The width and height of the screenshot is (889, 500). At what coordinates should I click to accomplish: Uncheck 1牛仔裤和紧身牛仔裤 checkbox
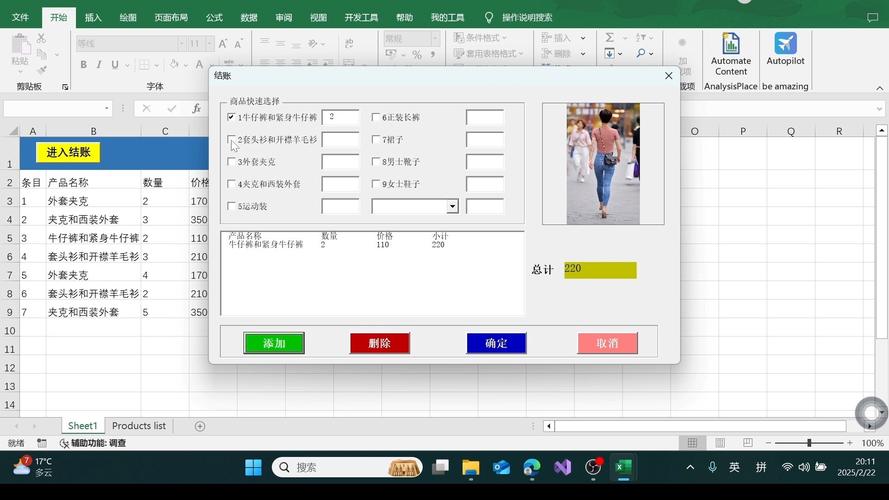231,117
